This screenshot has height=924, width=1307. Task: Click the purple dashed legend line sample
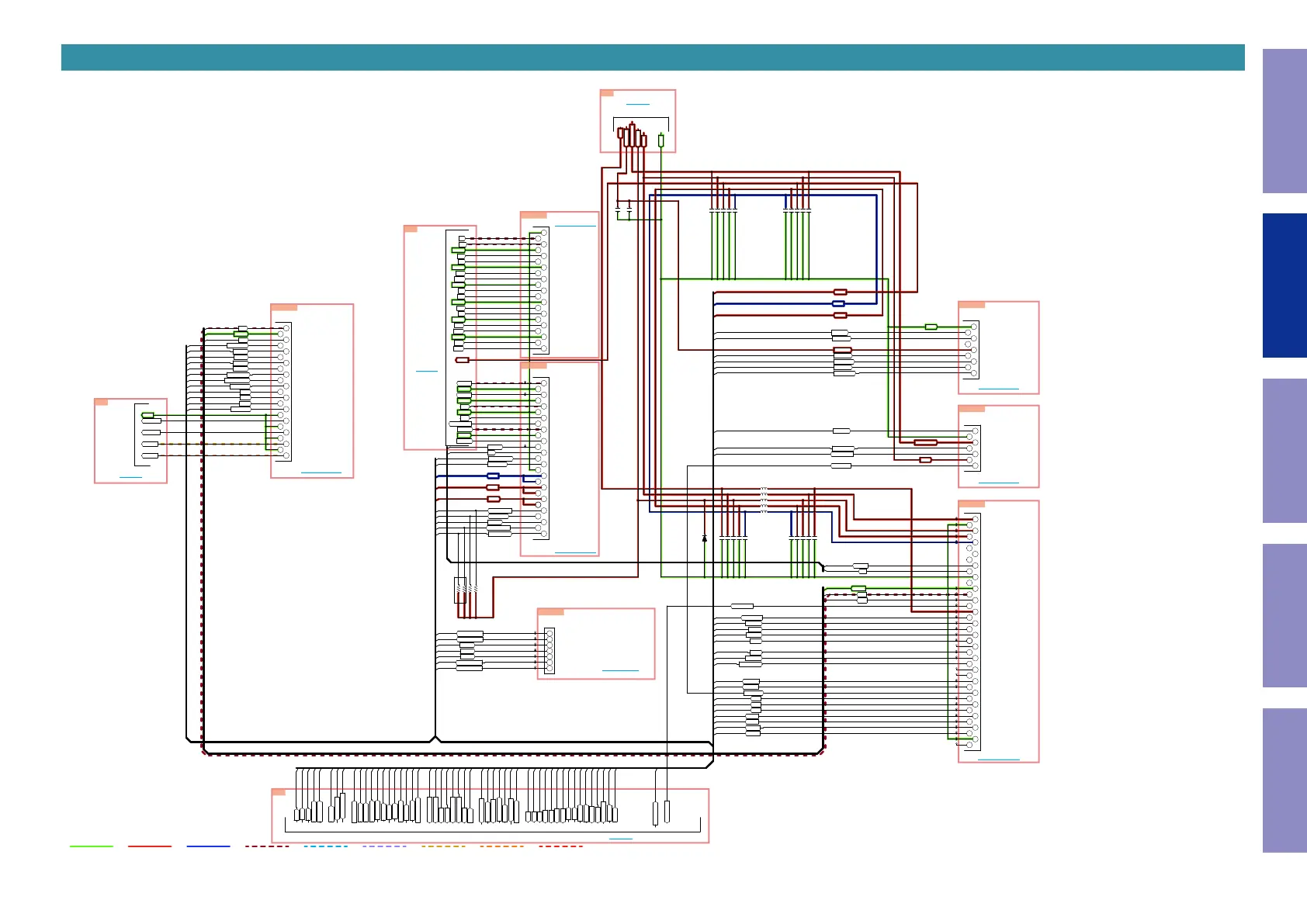tap(384, 846)
